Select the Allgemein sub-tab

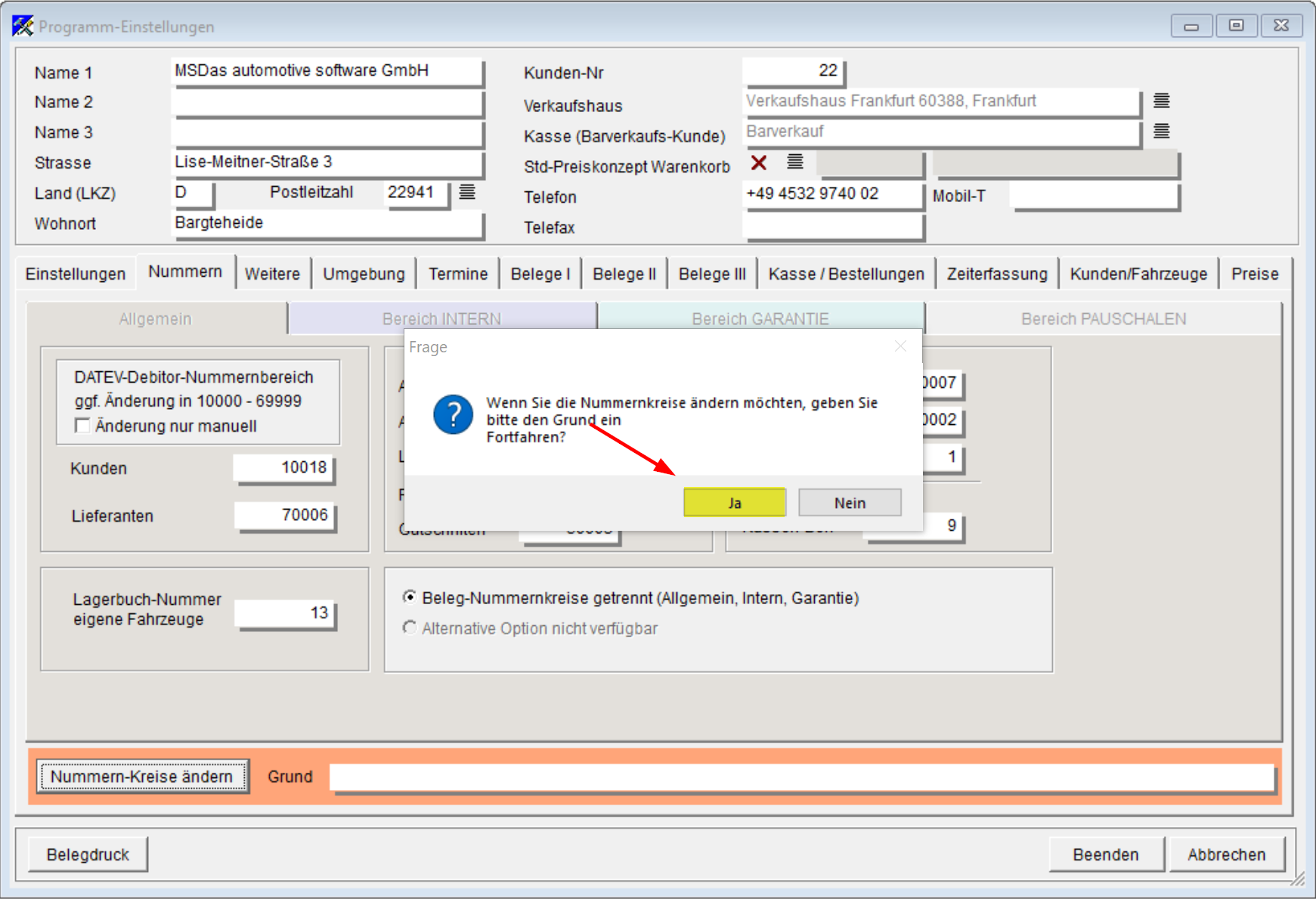[x=156, y=319]
